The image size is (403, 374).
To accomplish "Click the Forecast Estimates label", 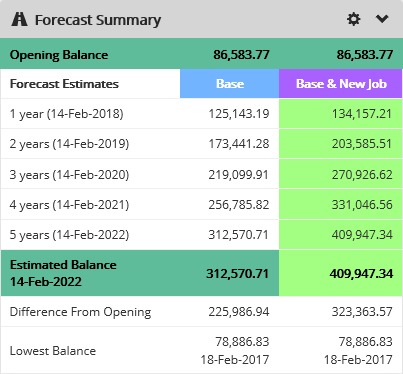I will tap(64, 84).
